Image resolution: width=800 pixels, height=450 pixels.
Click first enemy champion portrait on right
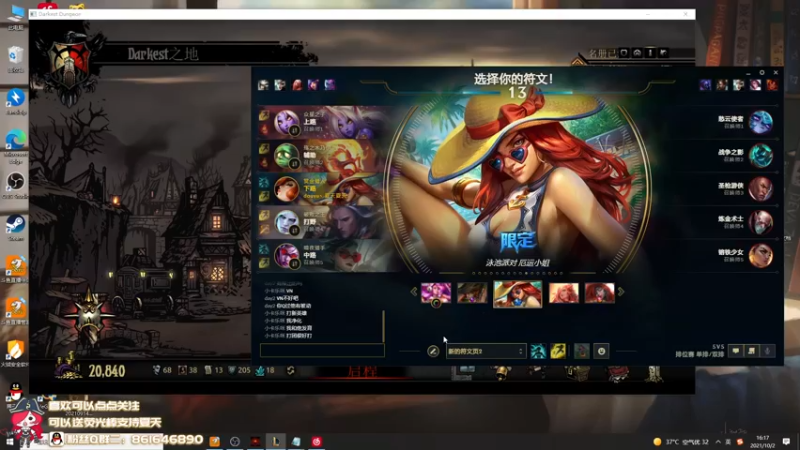point(760,122)
